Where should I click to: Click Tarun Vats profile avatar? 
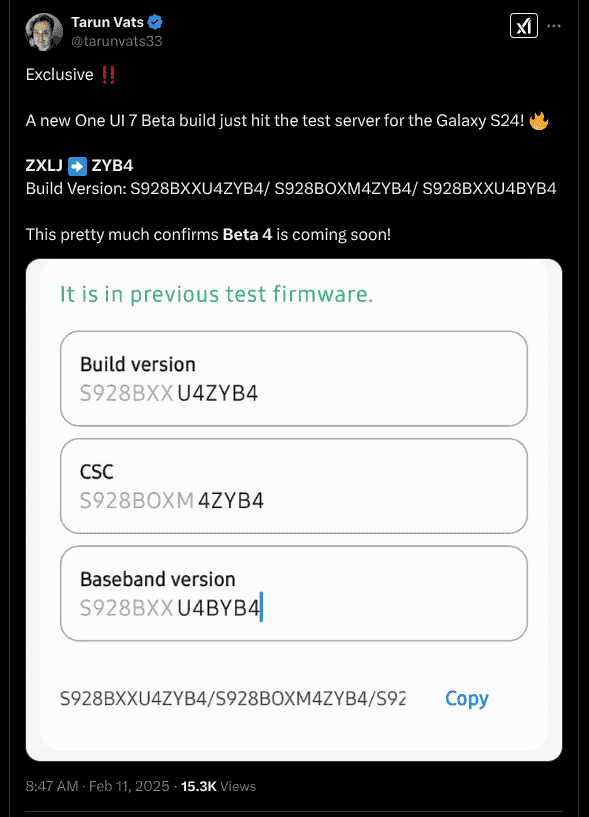coord(44,32)
